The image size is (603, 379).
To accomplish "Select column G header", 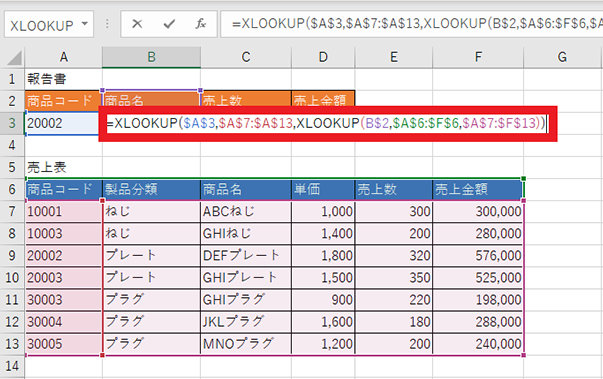I will coord(562,57).
